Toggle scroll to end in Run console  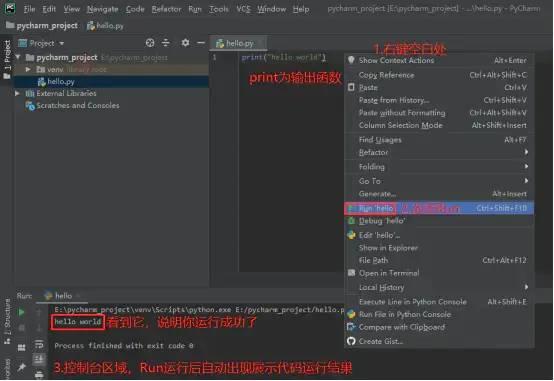point(39,359)
